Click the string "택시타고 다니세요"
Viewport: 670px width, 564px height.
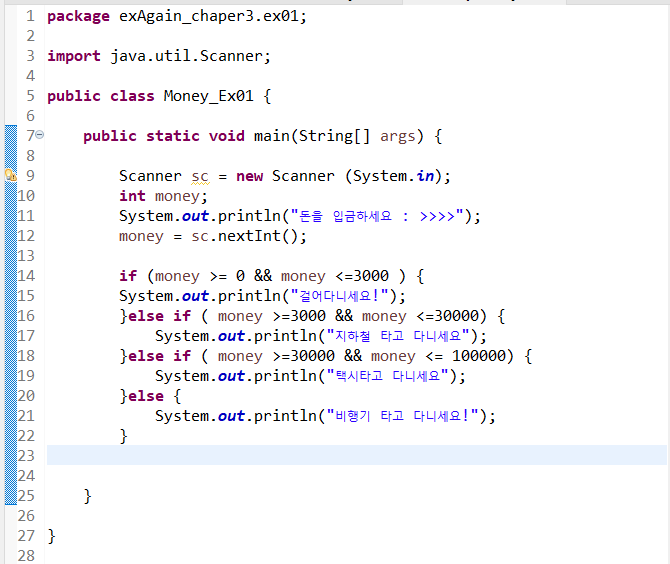click(x=388, y=376)
